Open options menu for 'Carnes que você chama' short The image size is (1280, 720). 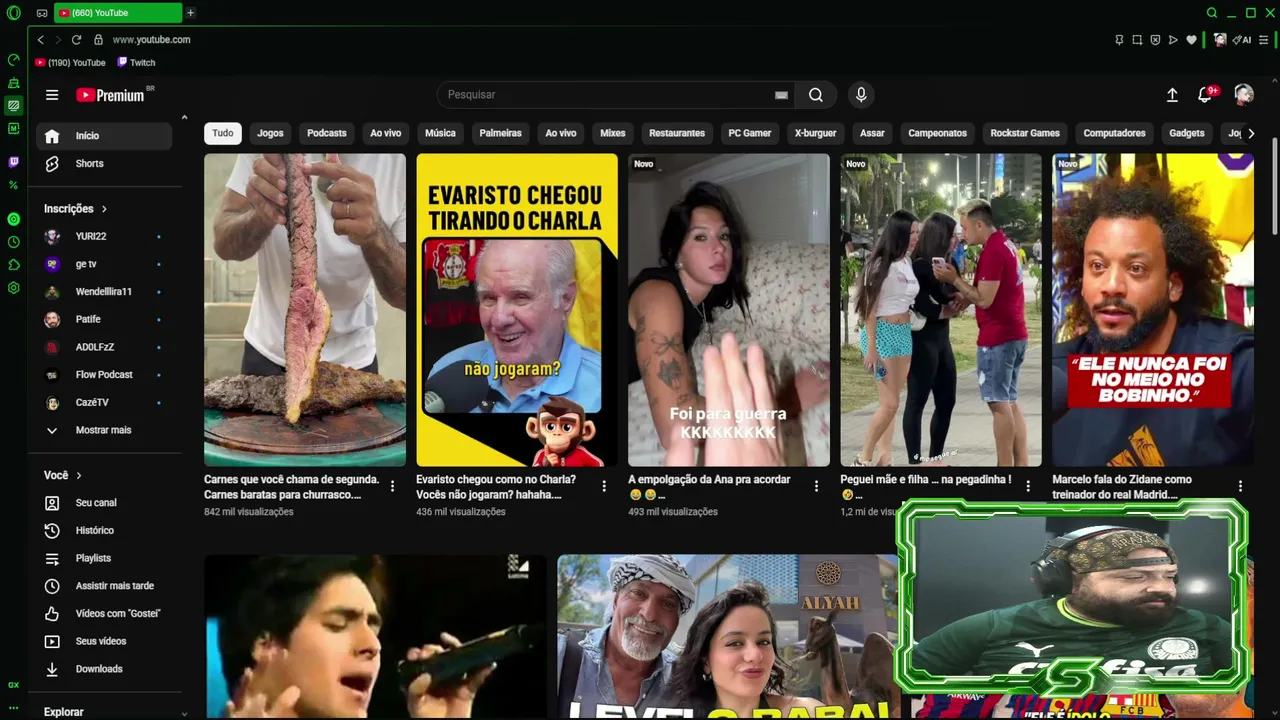point(392,486)
